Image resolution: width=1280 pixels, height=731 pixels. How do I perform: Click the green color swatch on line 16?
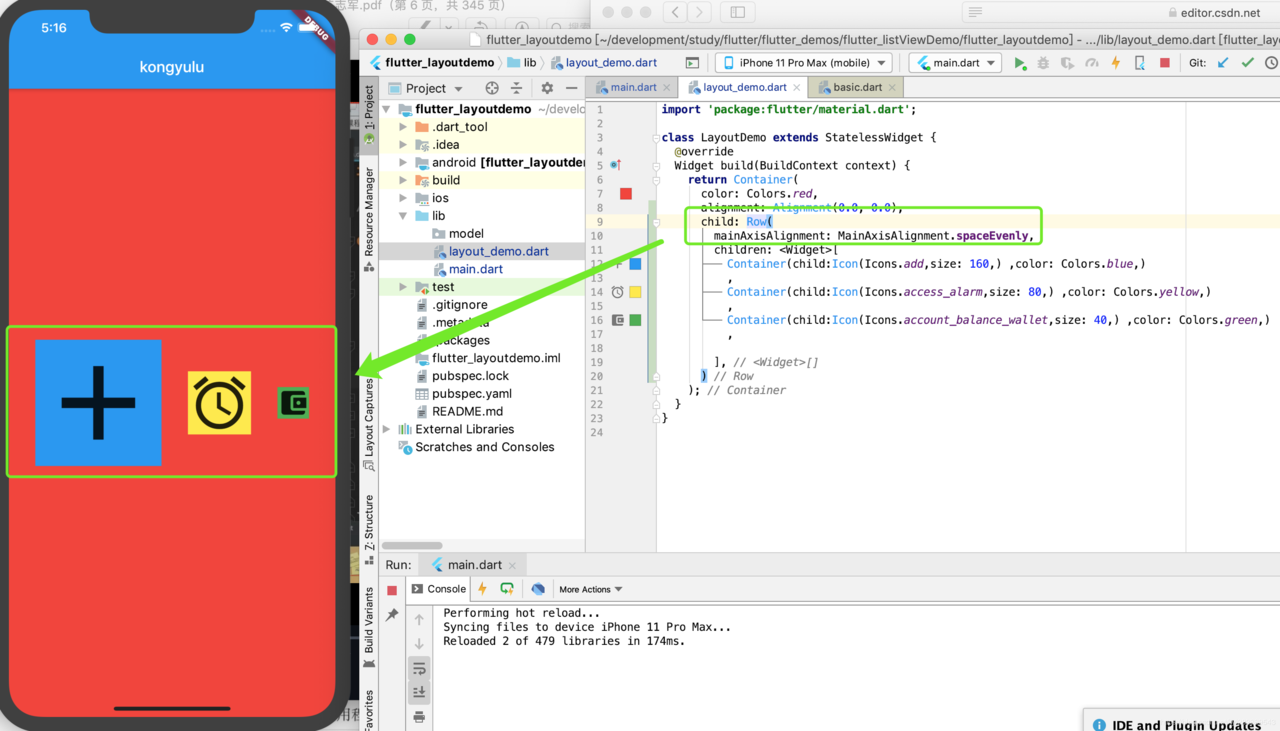[635, 320]
